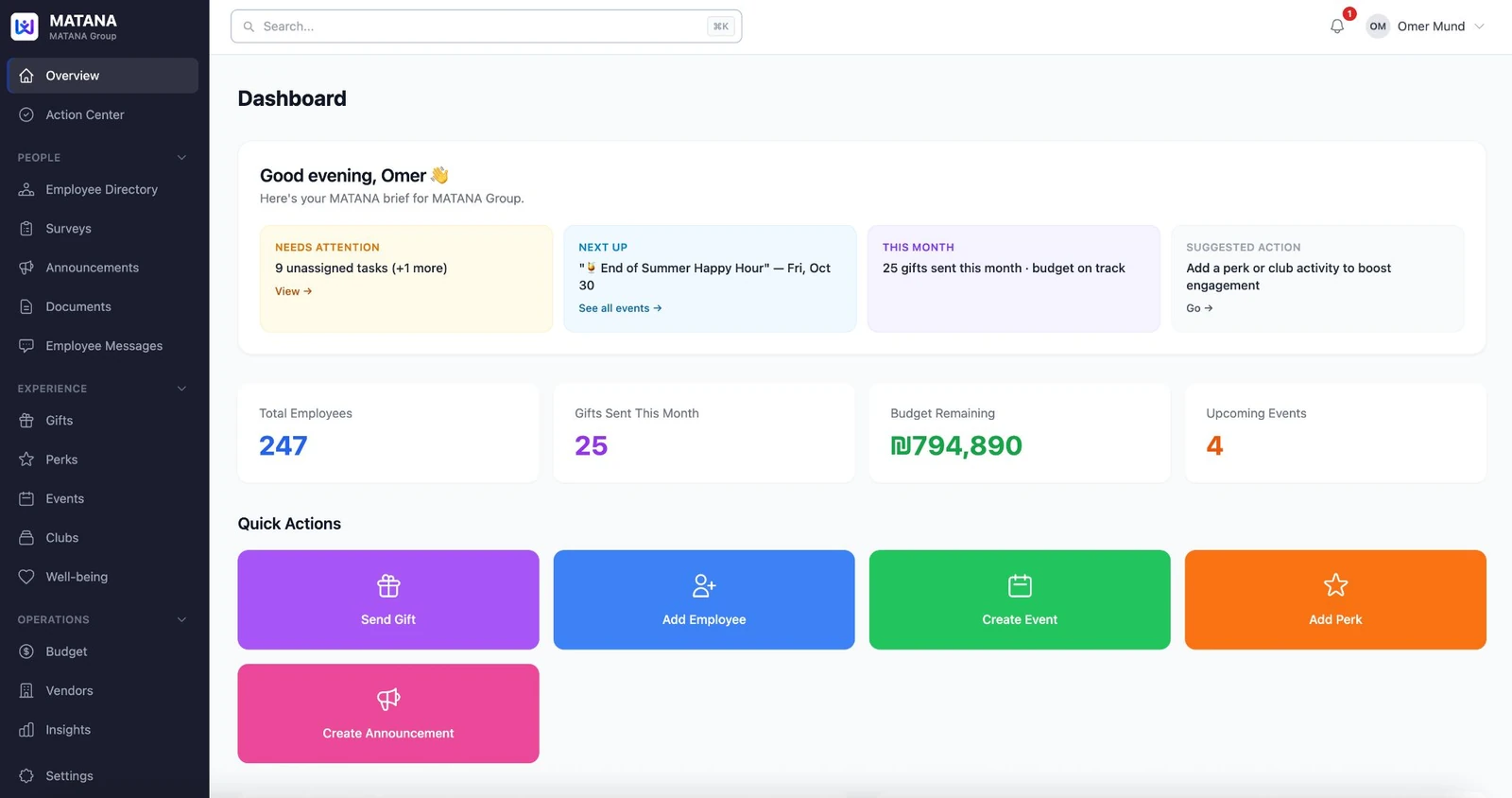Navigate to Events in the sidebar
Image resolution: width=1512 pixels, height=798 pixels.
click(x=102, y=498)
